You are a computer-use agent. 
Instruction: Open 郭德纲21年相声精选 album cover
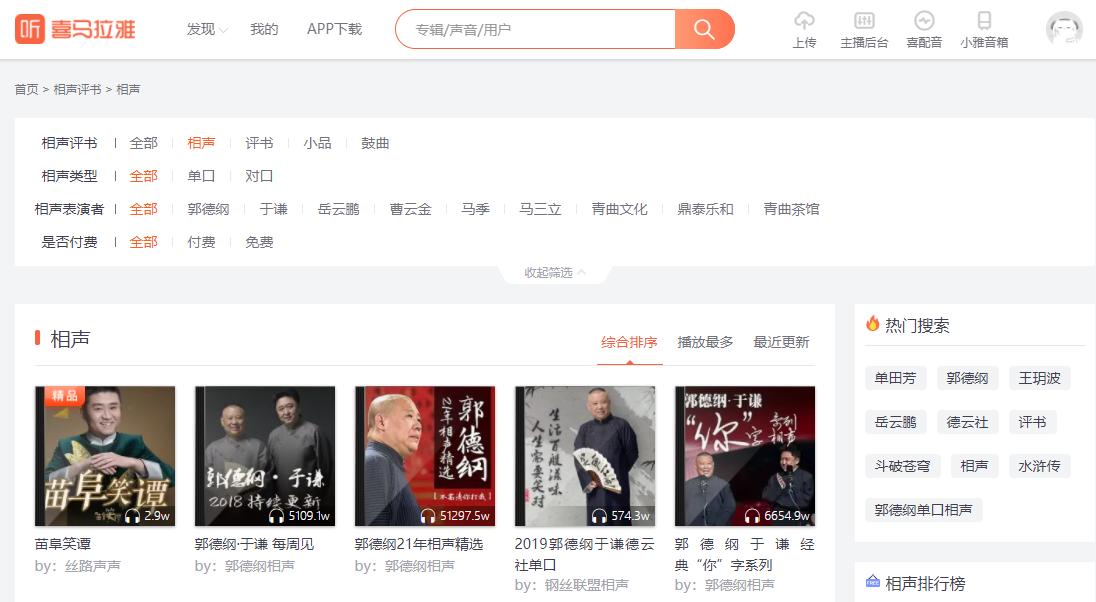click(425, 456)
